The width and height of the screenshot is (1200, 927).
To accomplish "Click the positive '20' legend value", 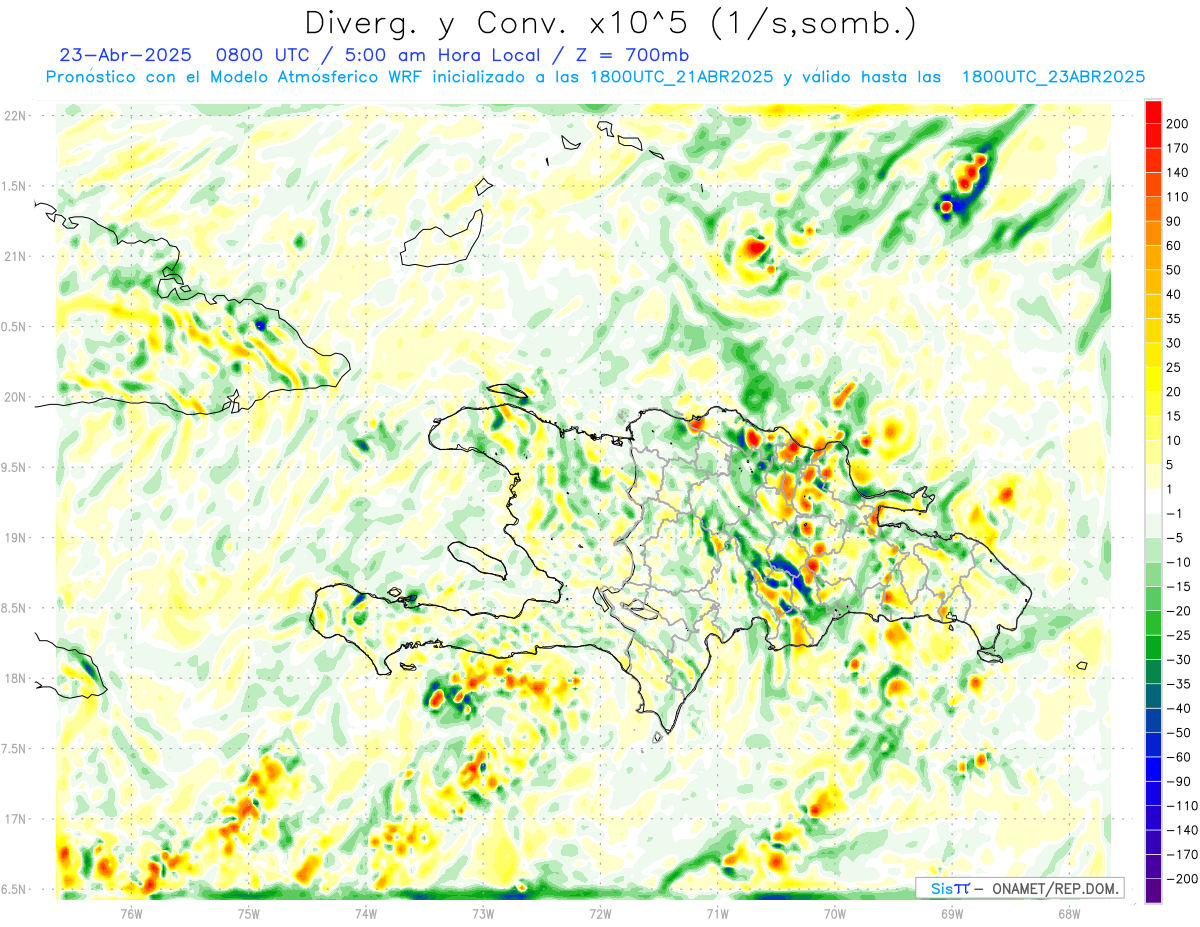I will [1174, 392].
